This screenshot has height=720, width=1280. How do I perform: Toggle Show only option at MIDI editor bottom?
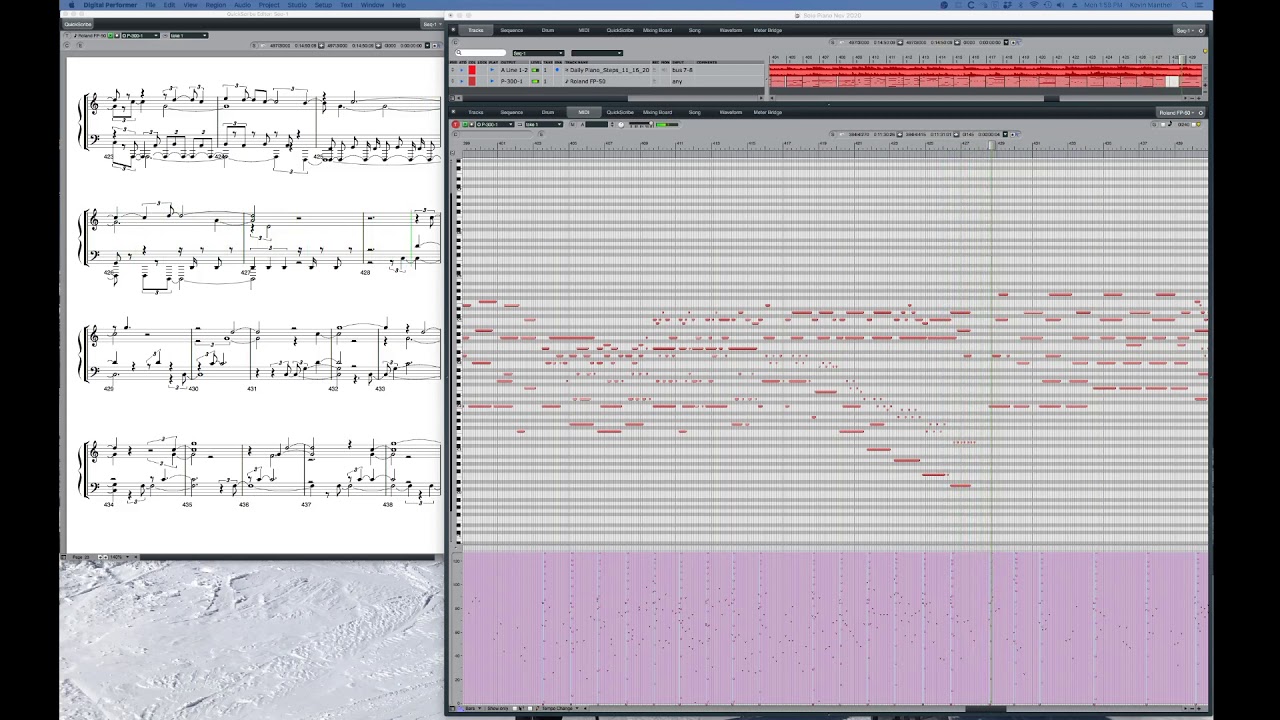click(x=497, y=708)
